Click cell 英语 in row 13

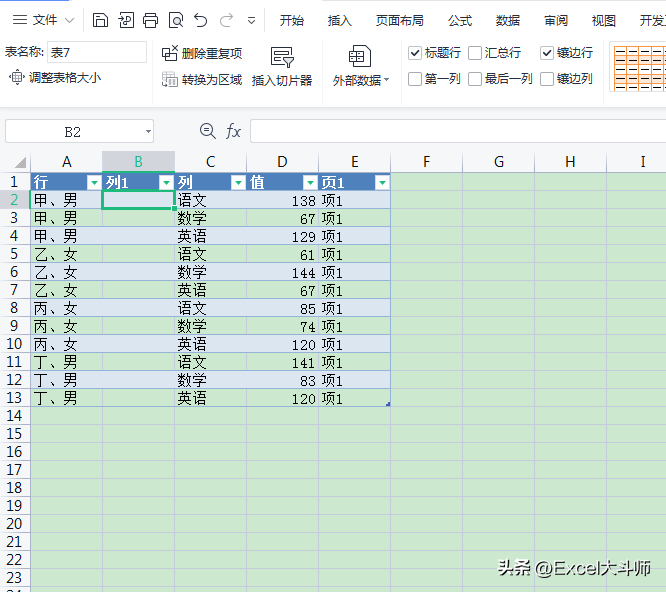(x=211, y=398)
